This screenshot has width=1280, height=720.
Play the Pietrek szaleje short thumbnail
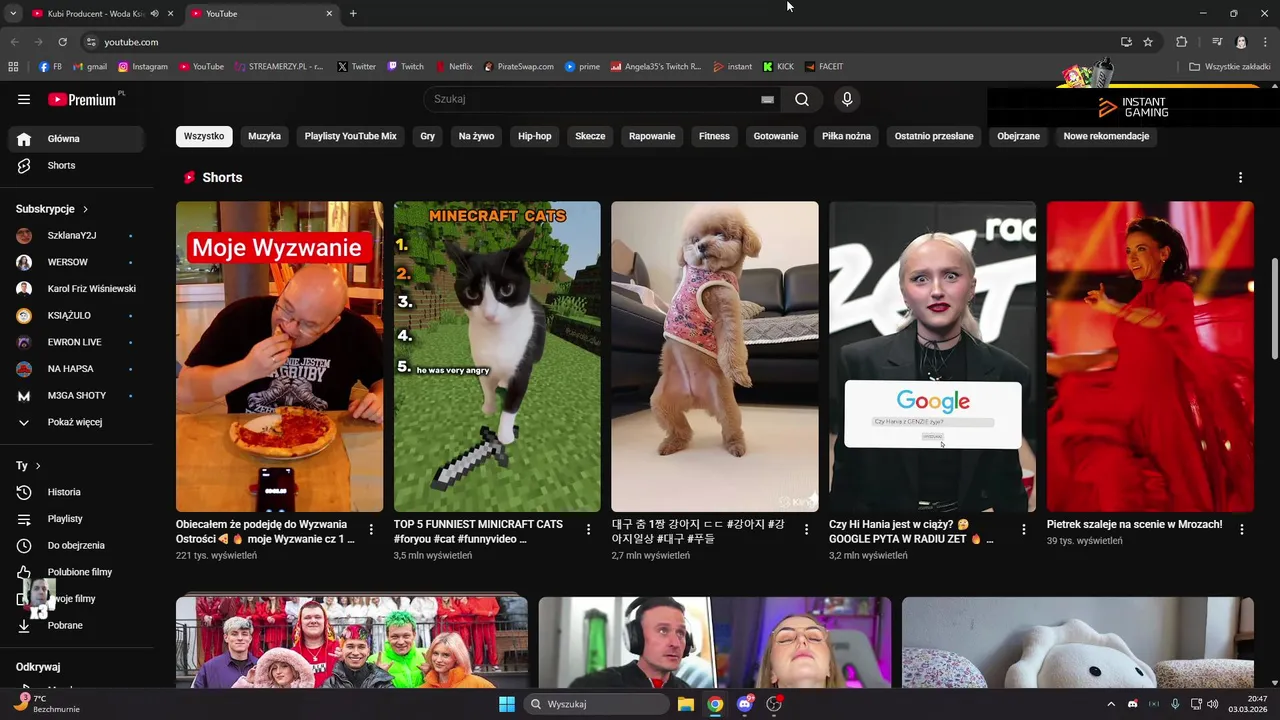[1150, 357]
